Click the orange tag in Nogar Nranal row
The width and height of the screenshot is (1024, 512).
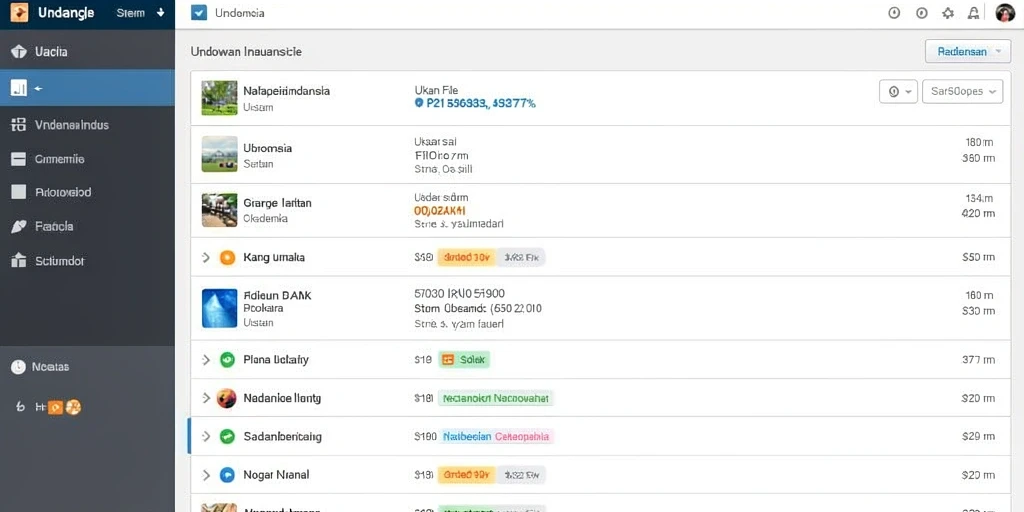pyautogui.click(x=466, y=475)
